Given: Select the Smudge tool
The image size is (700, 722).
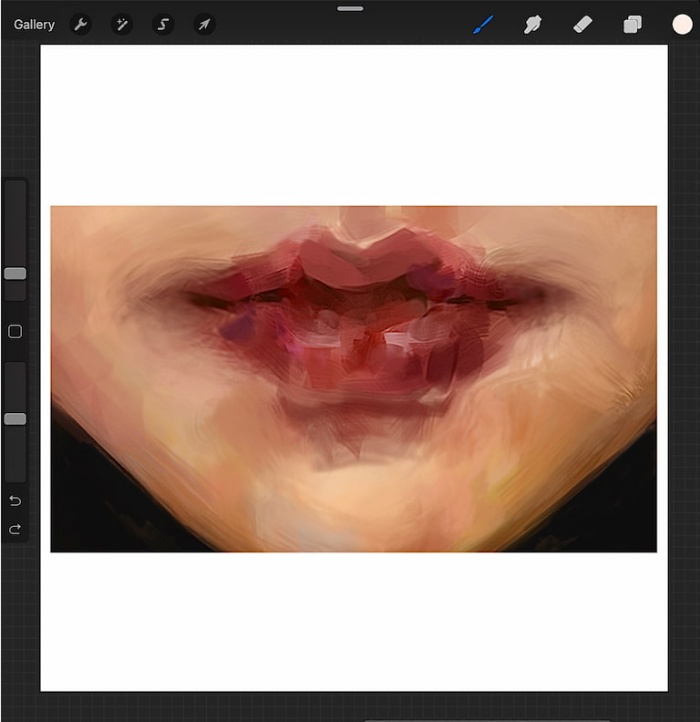Looking at the screenshot, I should (532, 24).
